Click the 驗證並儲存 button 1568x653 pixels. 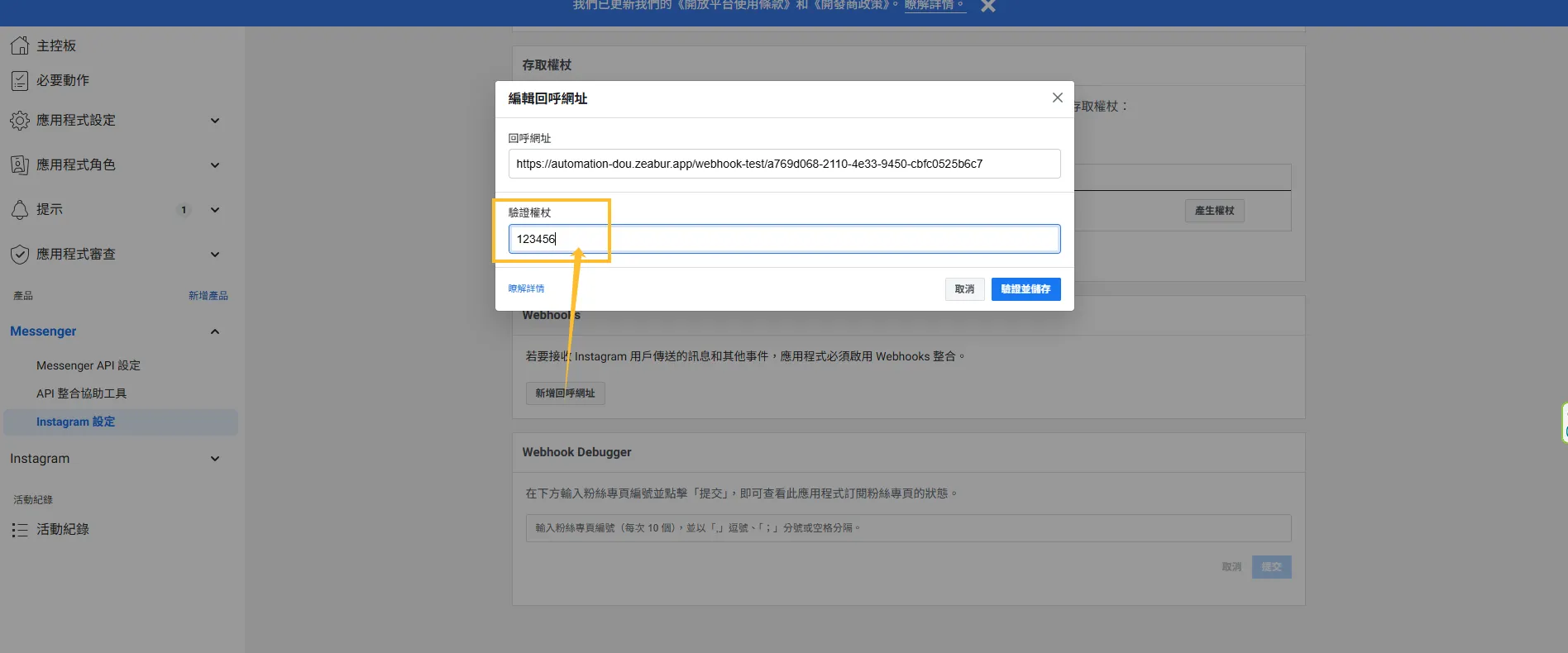1025,289
